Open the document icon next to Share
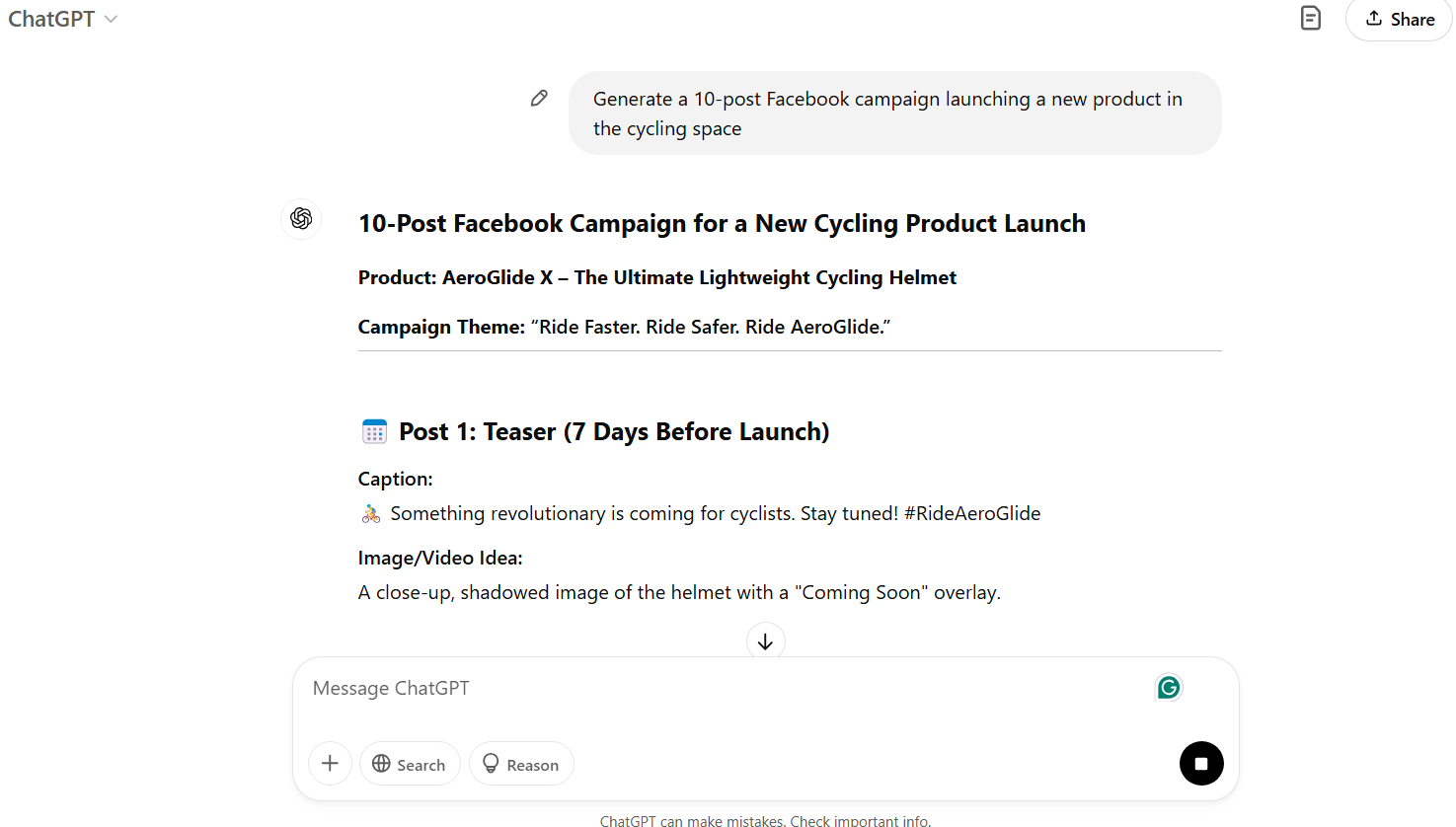This screenshot has height=827, width=1456. tap(1310, 18)
